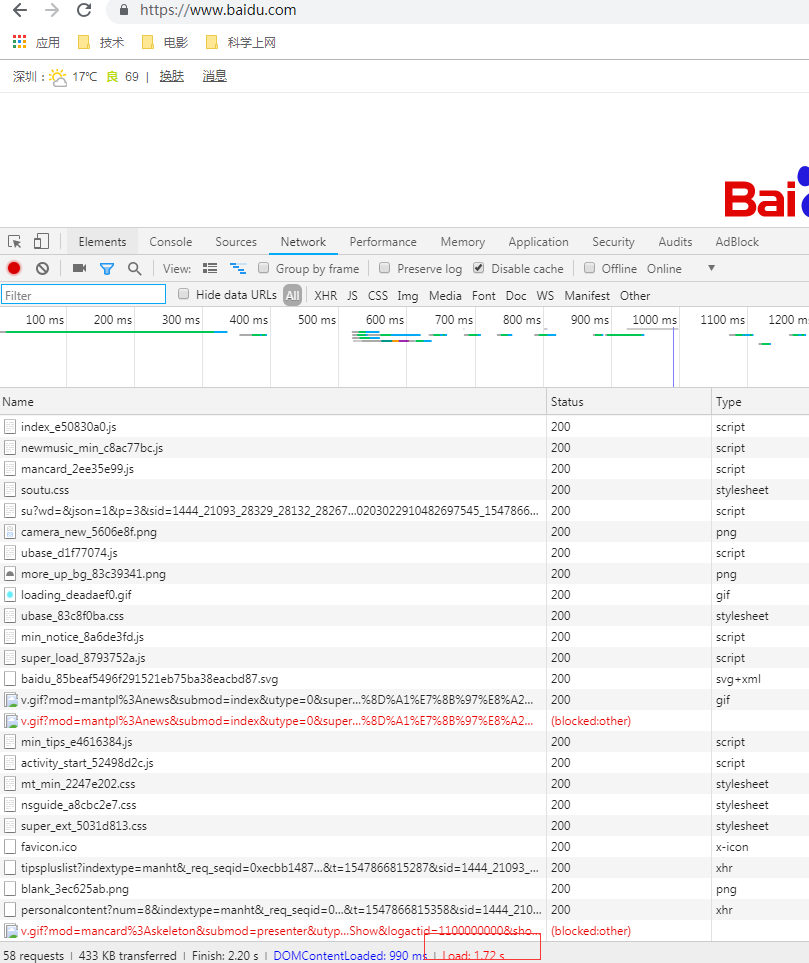The height and width of the screenshot is (963, 809).
Task: Toggle the filter funnel icon
Action: pos(107,269)
